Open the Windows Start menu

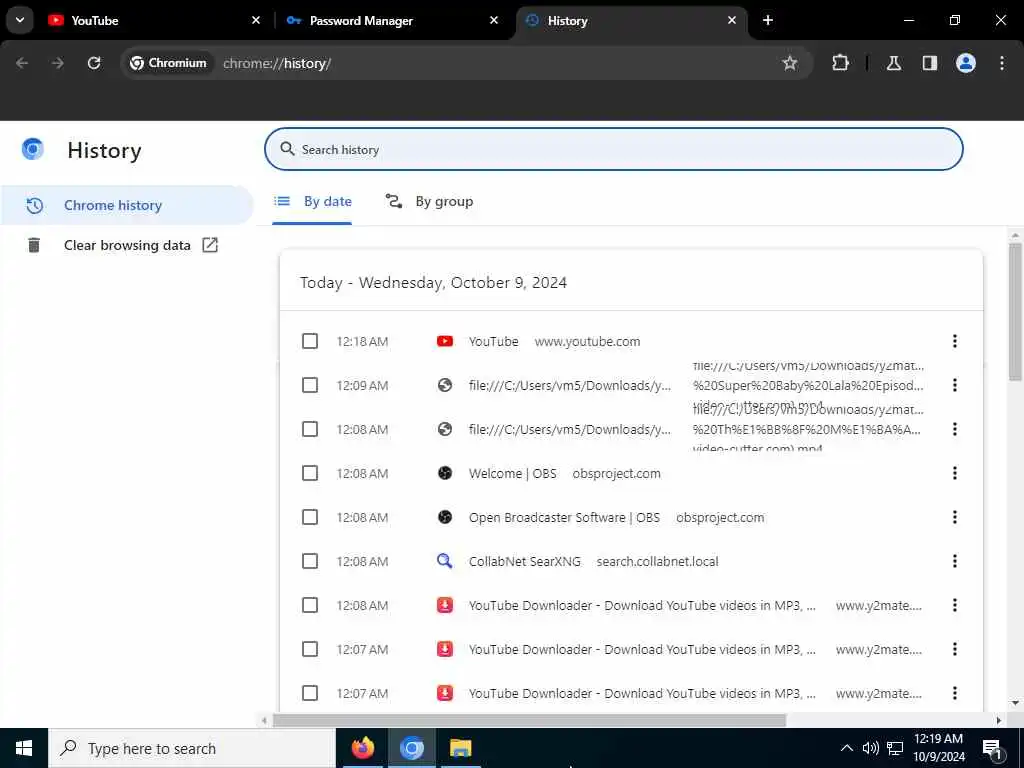click(24, 748)
